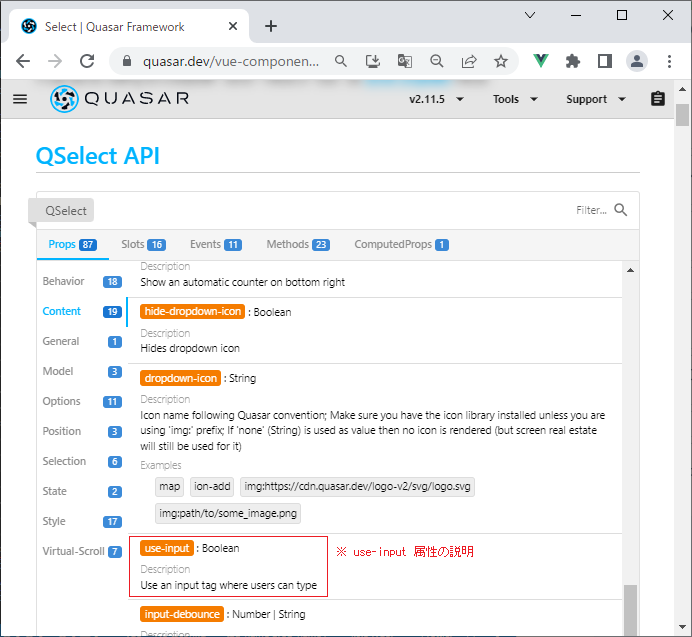Screen dimensions: 692x637
Task: Click the search icon in address bar
Action: (340, 61)
